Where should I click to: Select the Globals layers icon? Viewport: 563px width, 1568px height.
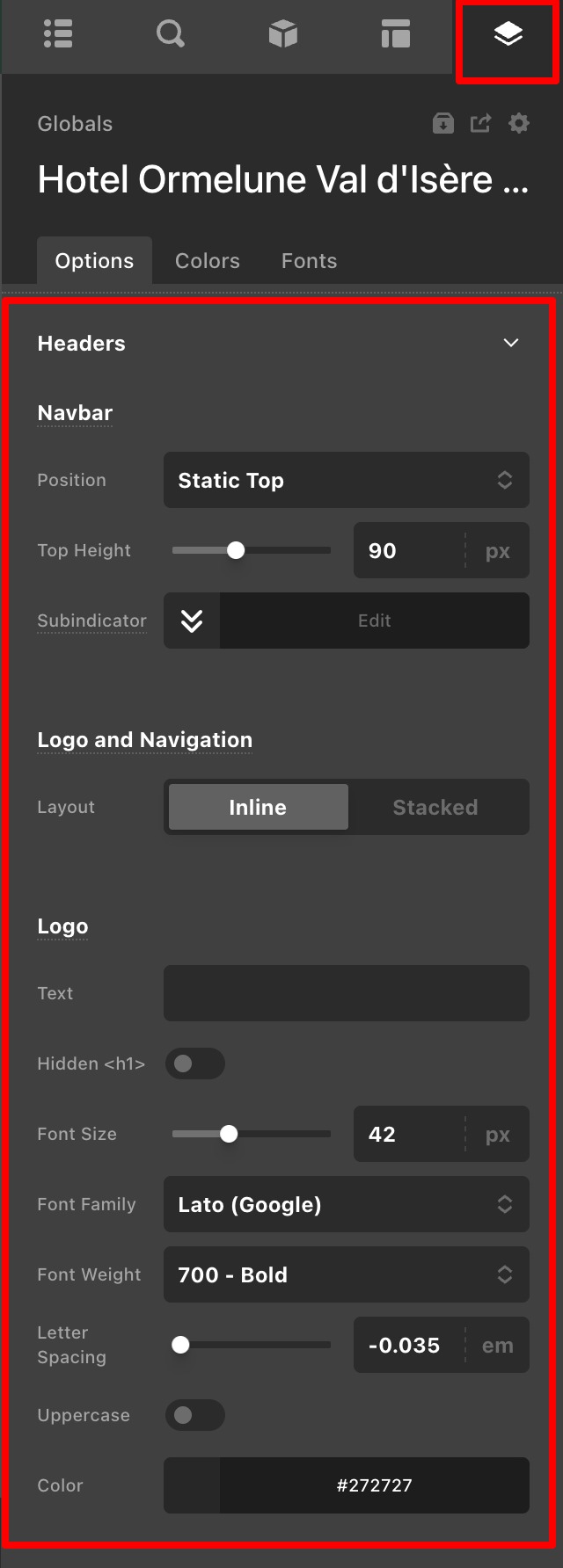[508, 35]
